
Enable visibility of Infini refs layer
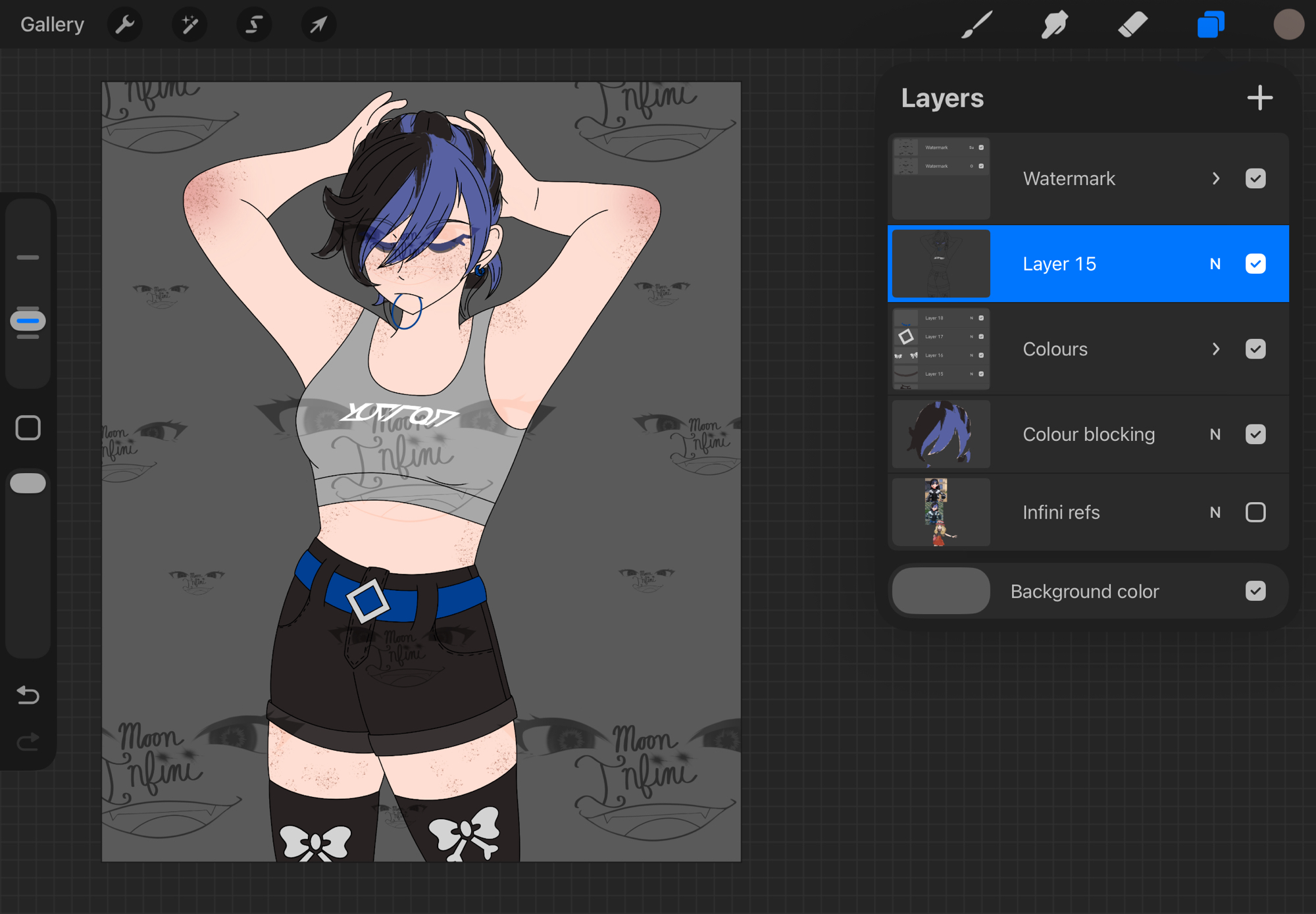coord(1255,512)
